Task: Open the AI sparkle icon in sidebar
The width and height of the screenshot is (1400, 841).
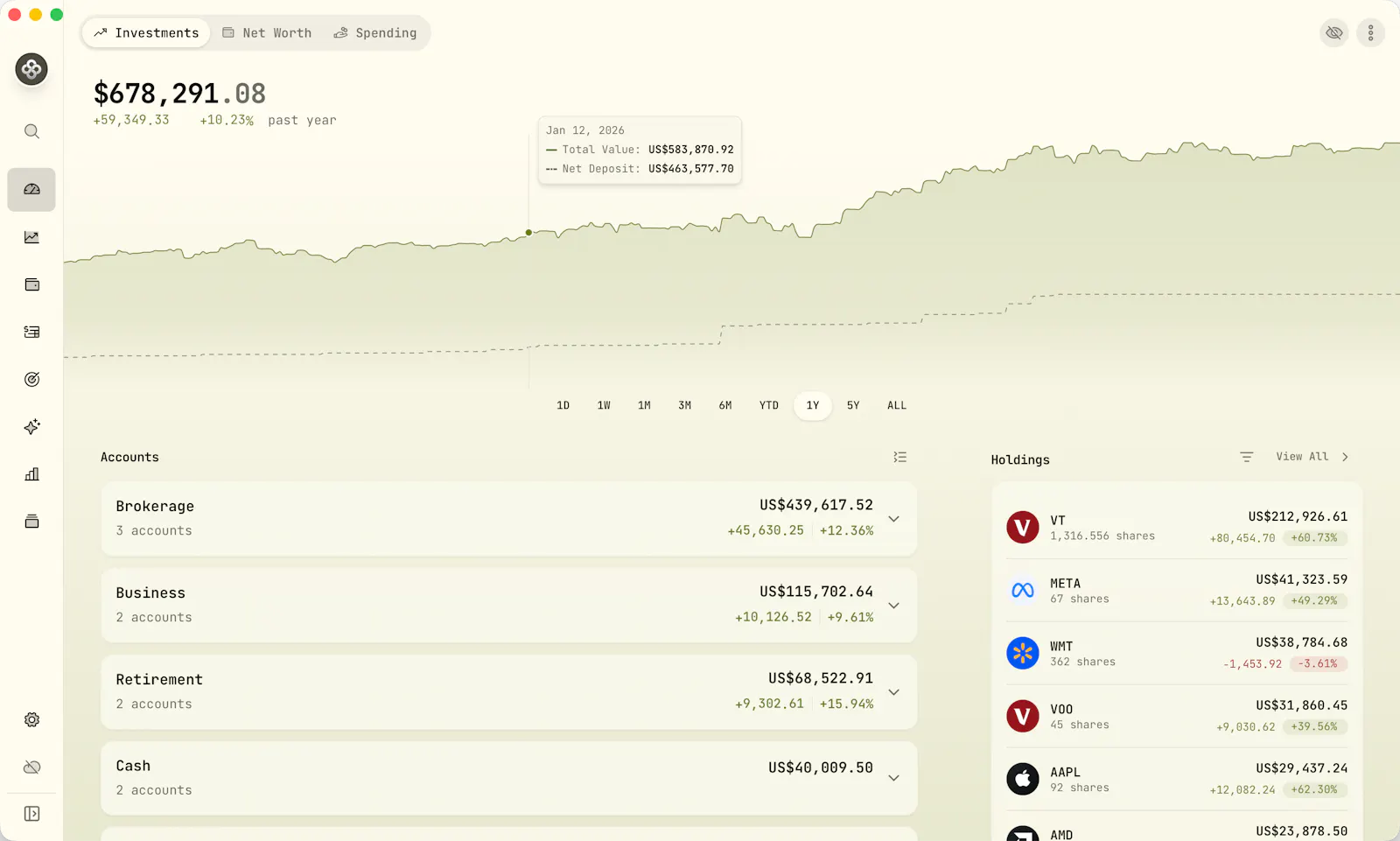Action: pyautogui.click(x=31, y=426)
